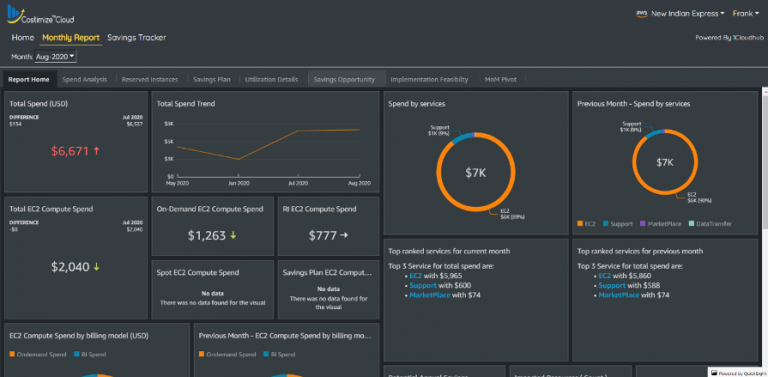Open the Frank user menu
768x377 pixels.
tap(745, 14)
